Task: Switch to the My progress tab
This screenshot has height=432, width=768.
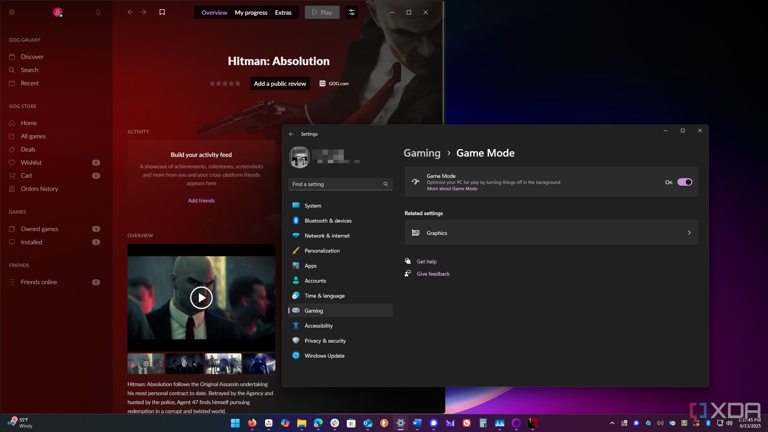Action: point(251,12)
